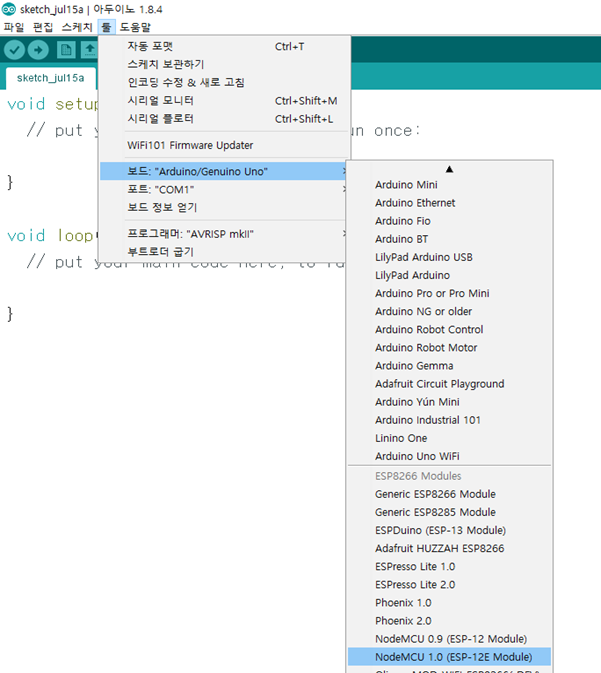Expand the 프로그래머: AVRISP mkII submenu

[224, 234]
